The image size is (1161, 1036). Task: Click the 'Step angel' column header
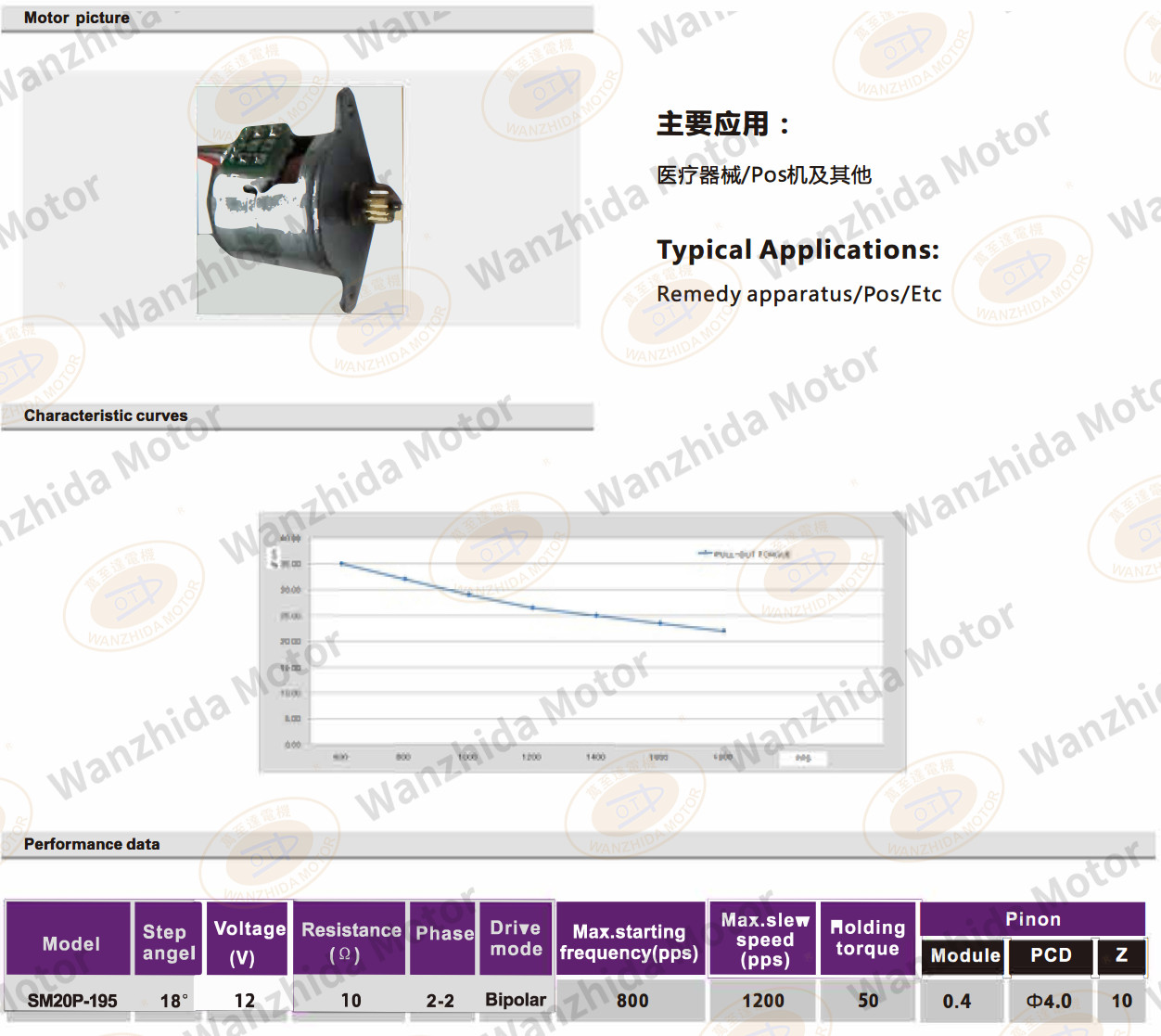tap(168, 939)
